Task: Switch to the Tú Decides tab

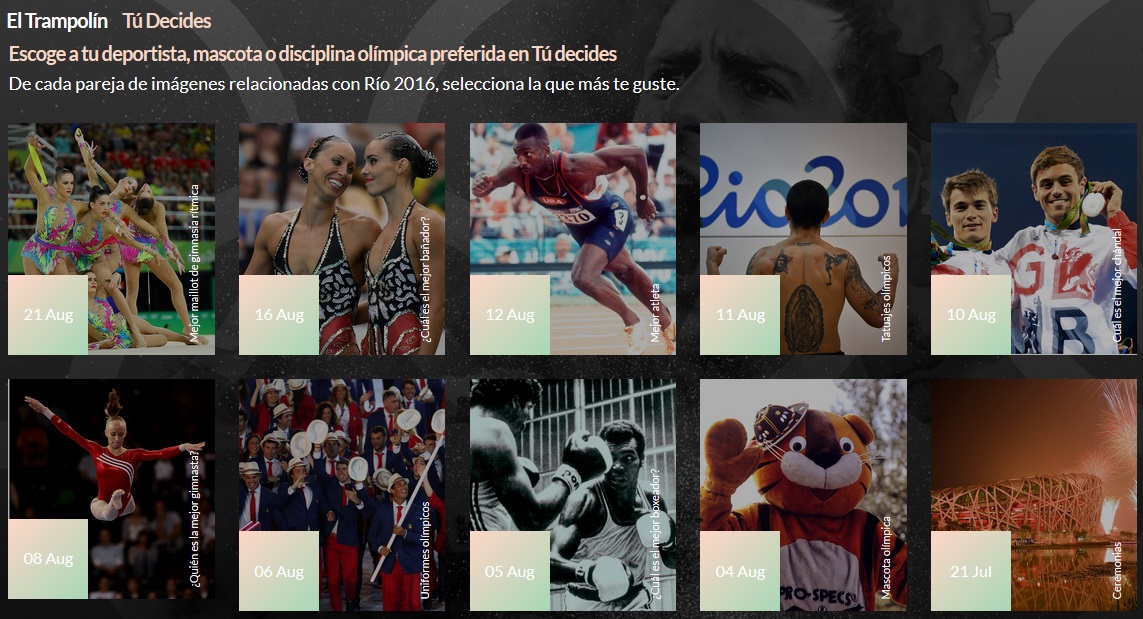Action: point(167,21)
